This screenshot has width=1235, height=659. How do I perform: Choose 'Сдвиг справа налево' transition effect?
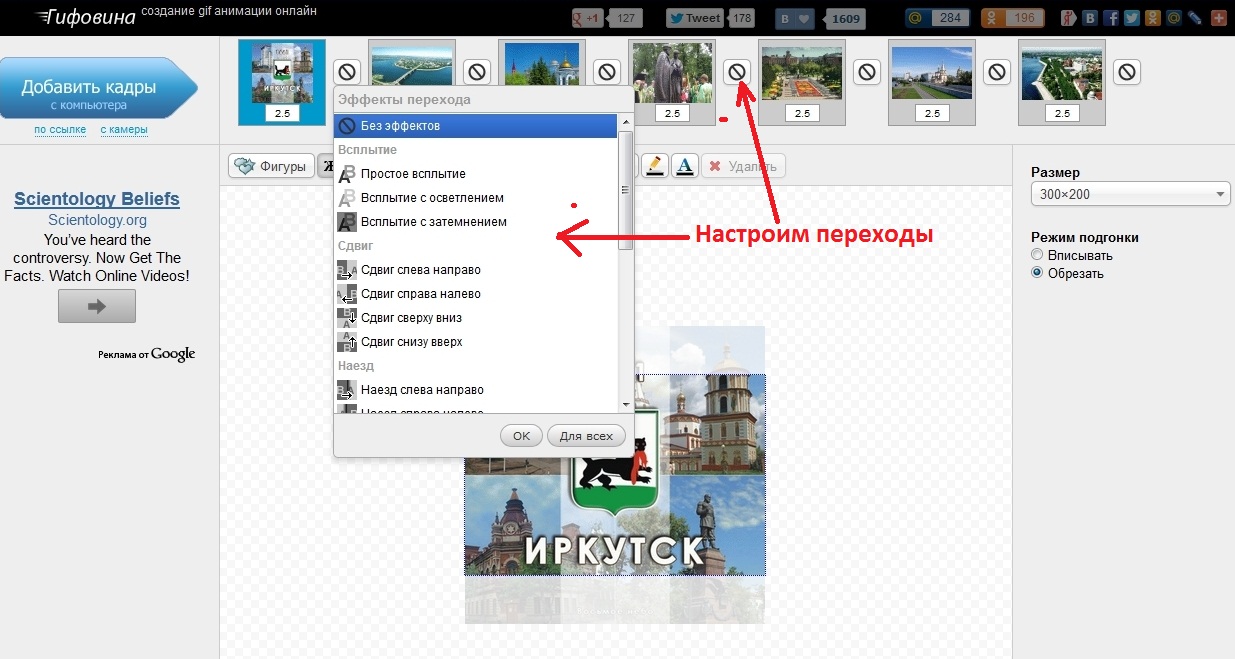(476, 294)
